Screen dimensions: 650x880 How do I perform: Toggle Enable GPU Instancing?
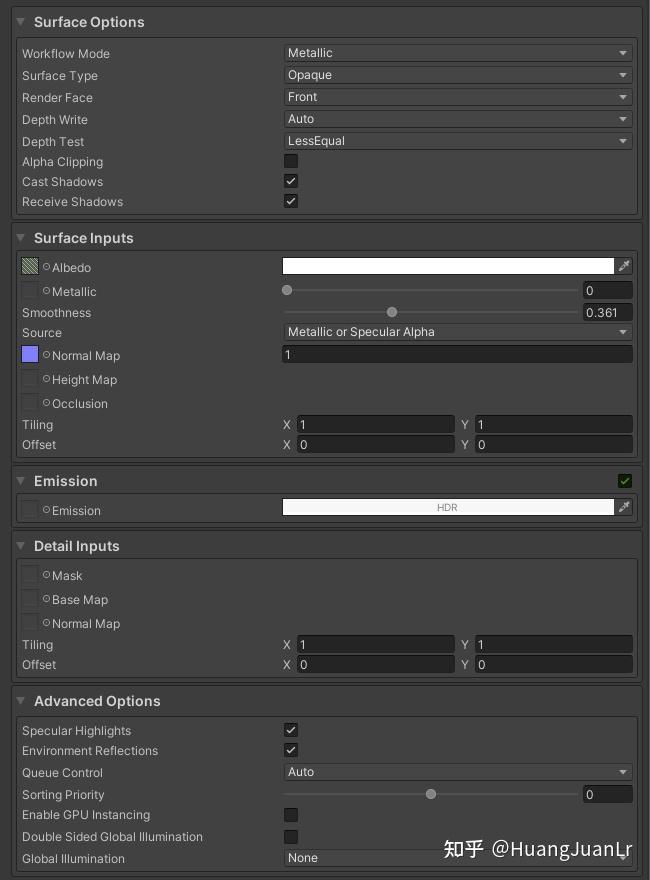coord(290,815)
